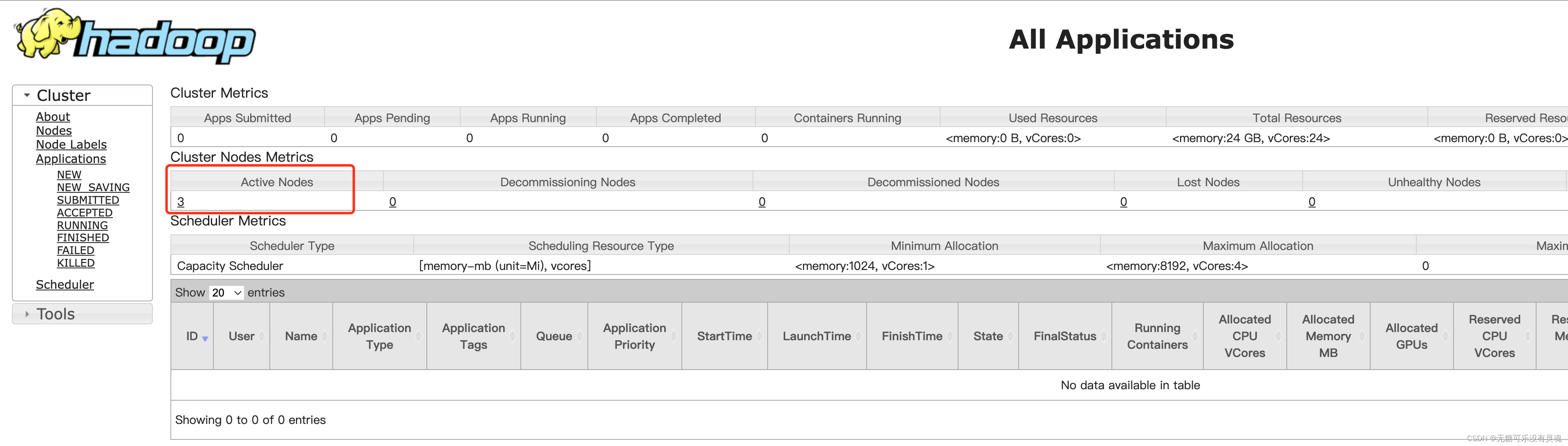This screenshot has width=1568, height=446.
Task: Filter applications by KILLED state
Action: [x=76, y=263]
